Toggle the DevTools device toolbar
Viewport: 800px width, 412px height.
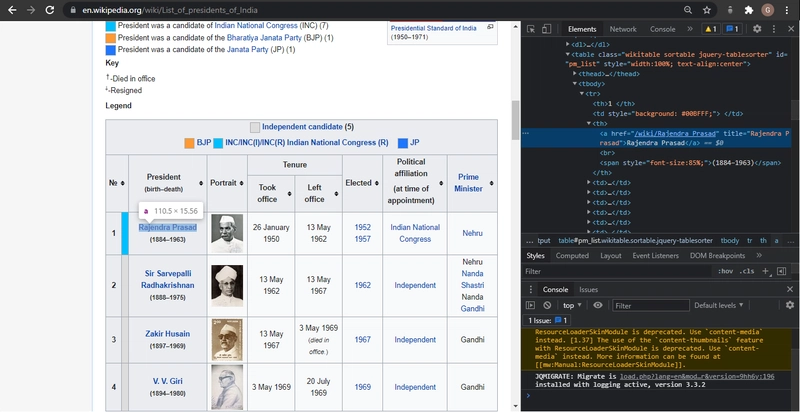(x=546, y=29)
